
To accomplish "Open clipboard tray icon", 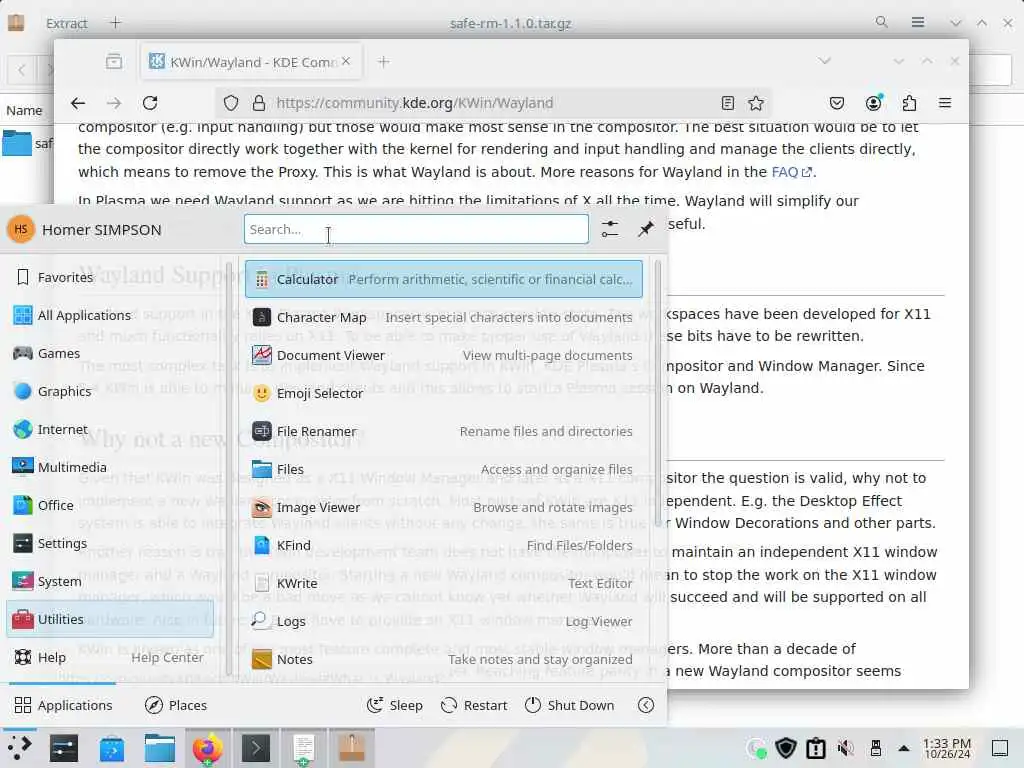I will (816, 748).
